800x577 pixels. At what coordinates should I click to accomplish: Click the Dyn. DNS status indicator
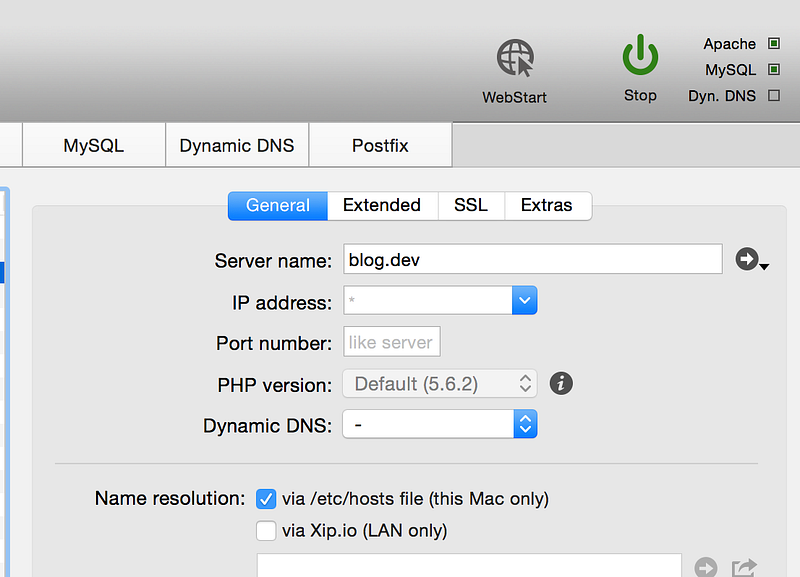pos(774,95)
